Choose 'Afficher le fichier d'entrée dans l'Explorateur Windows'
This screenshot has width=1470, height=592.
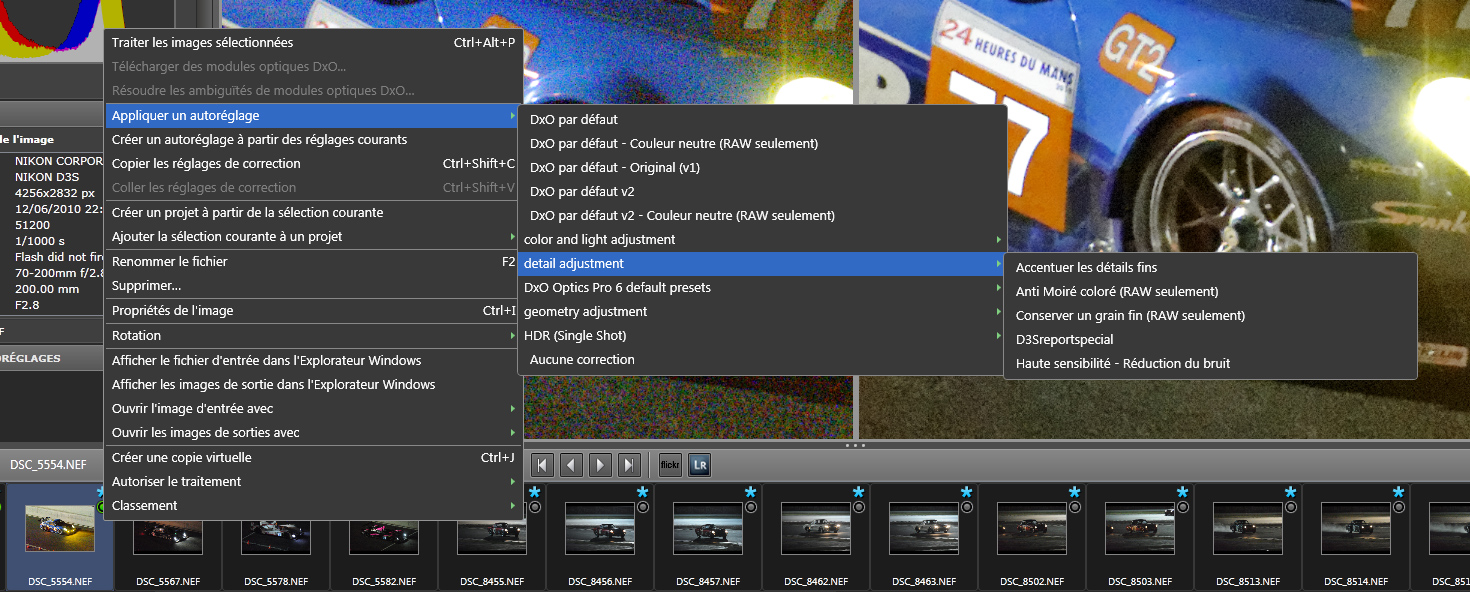click(x=314, y=361)
